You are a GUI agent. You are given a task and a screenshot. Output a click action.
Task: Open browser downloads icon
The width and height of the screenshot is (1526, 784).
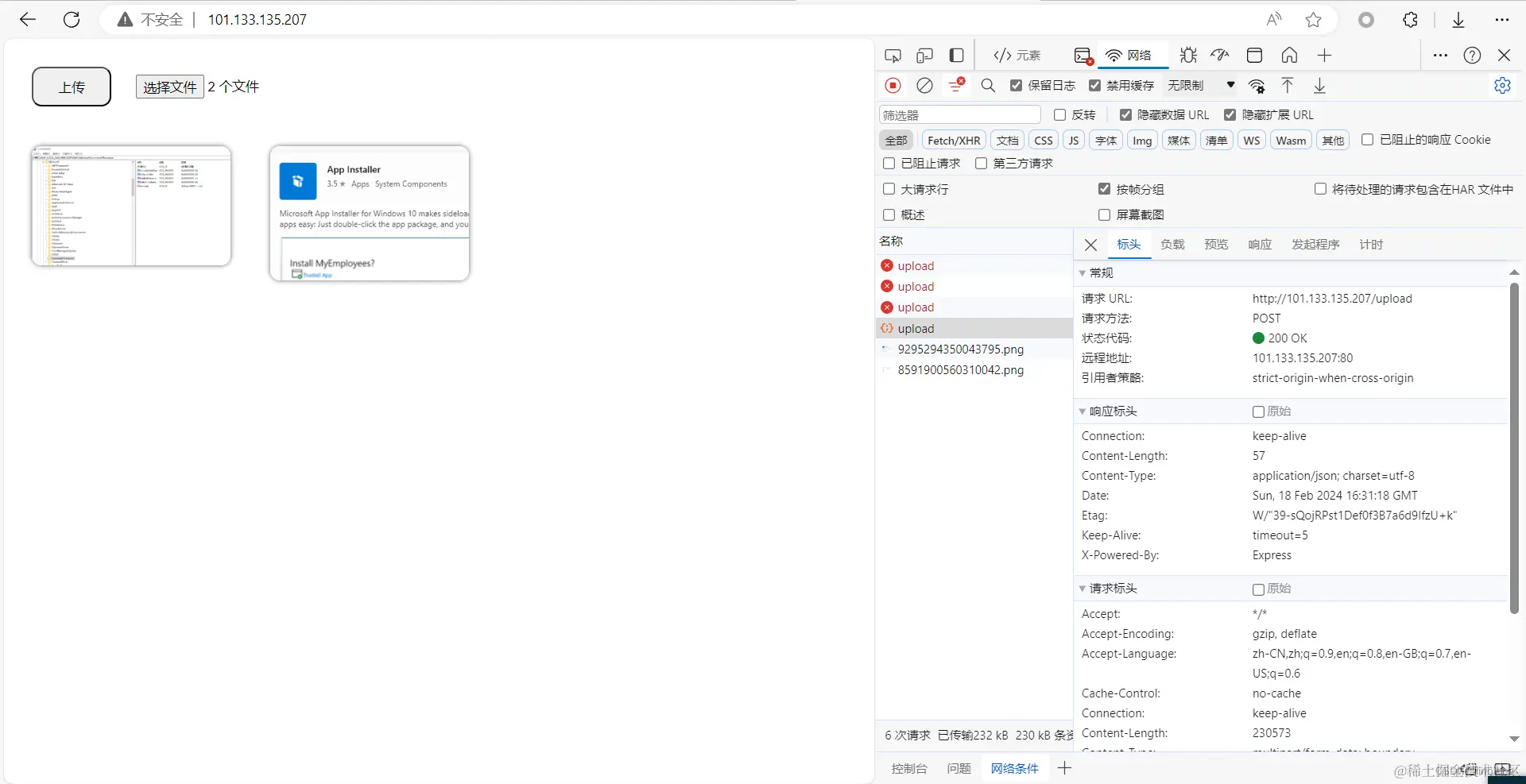pyautogui.click(x=1458, y=20)
